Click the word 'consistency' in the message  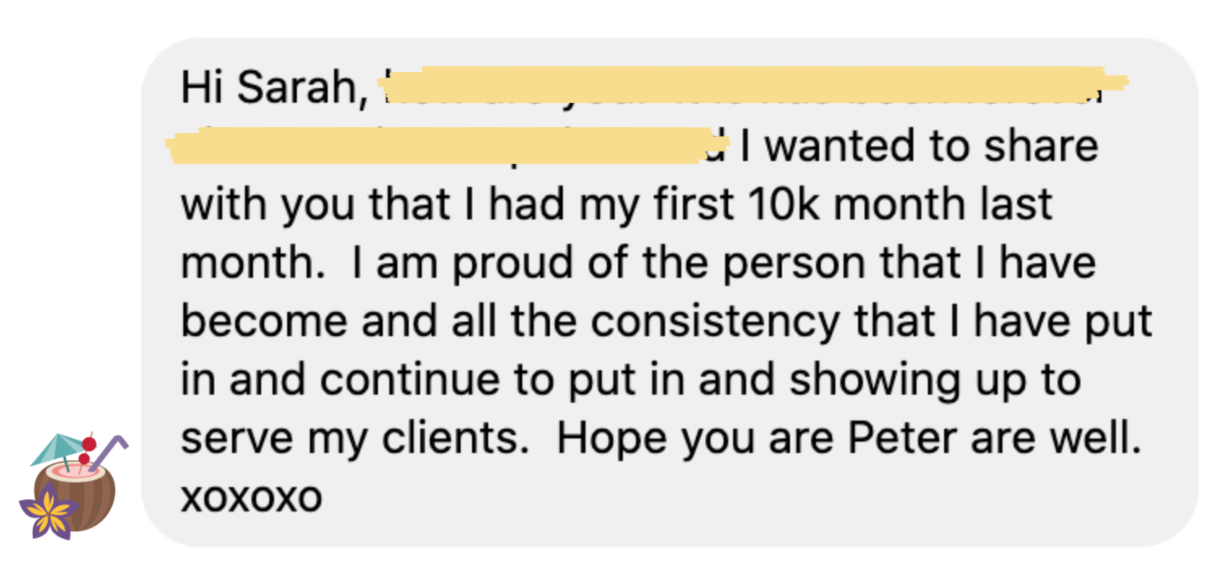click(723, 322)
